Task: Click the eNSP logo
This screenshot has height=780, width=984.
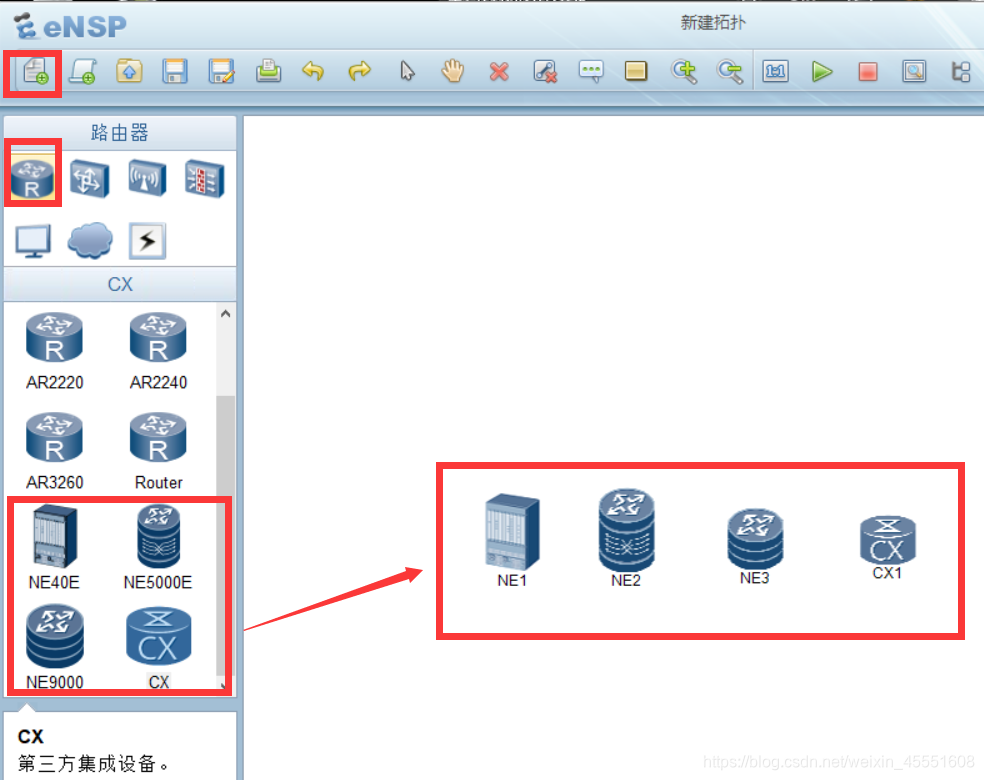Action: click(70, 26)
